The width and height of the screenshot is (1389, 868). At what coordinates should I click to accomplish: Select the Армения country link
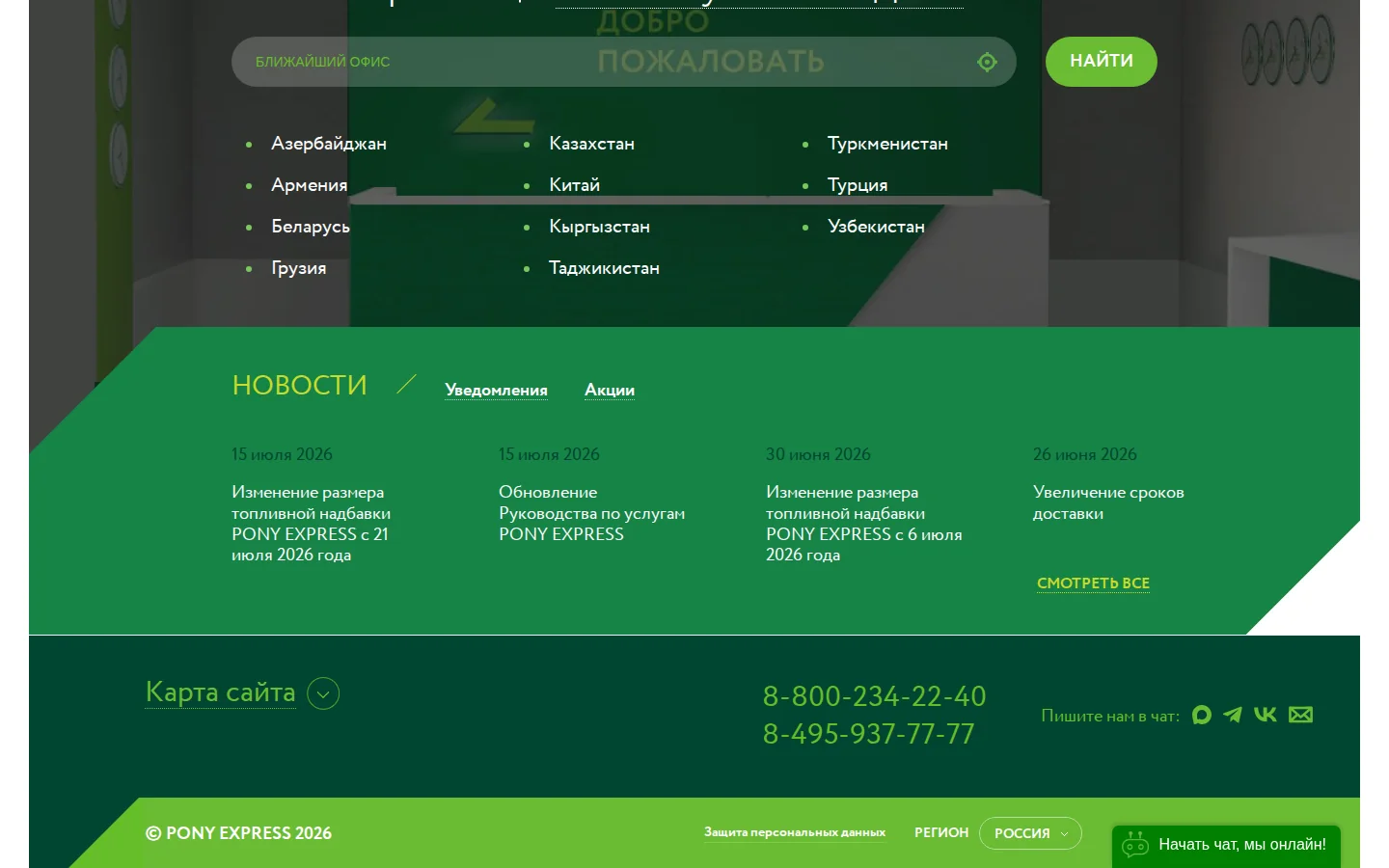pos(310,185)
